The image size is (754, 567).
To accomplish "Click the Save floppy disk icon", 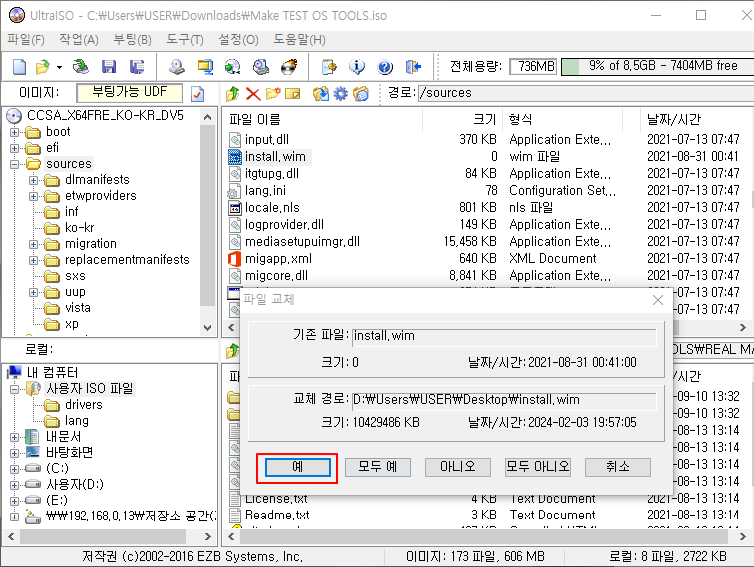I will (x=109, y=67).
